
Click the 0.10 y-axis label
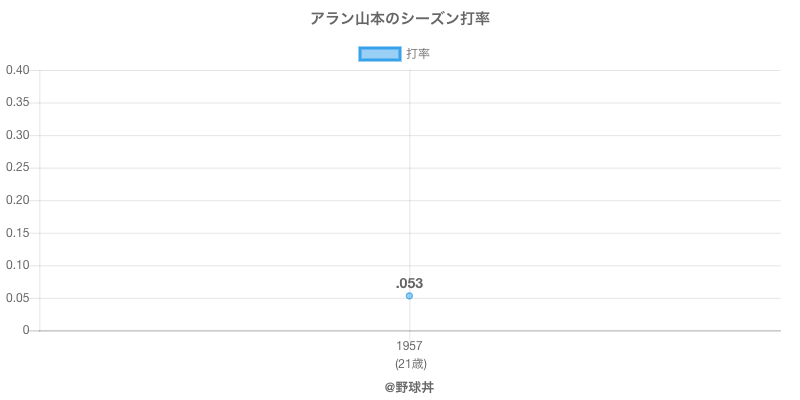(x=18, y=265)
